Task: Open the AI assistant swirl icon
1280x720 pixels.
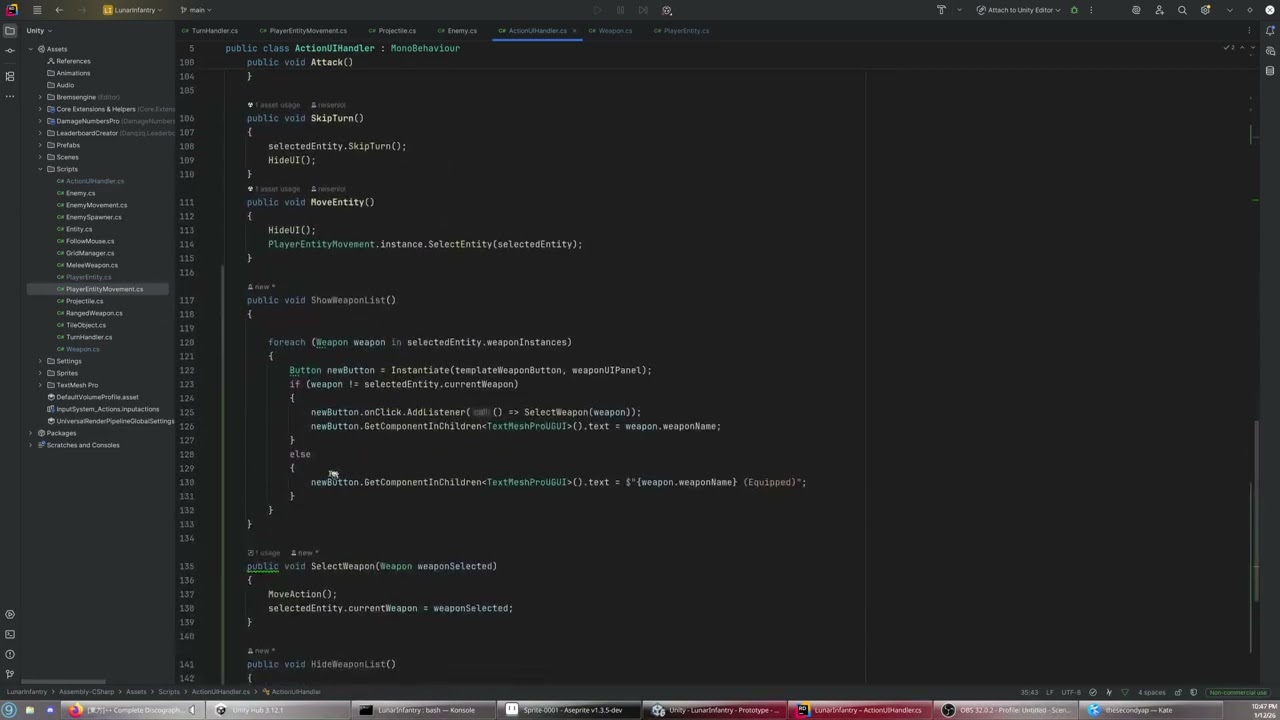Action: 1136,10
